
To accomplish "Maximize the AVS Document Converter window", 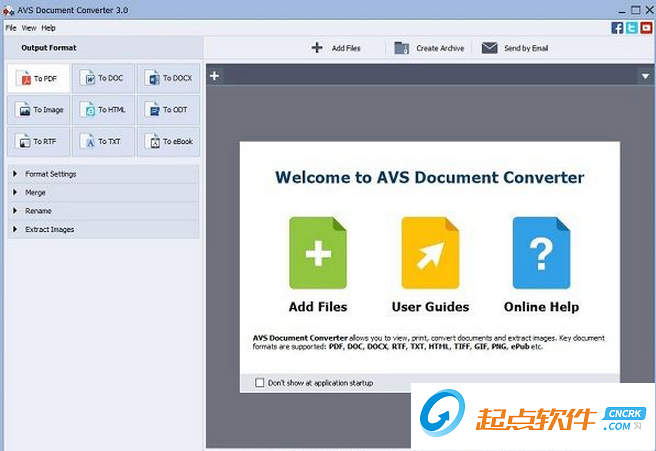I will click(636, 10).
